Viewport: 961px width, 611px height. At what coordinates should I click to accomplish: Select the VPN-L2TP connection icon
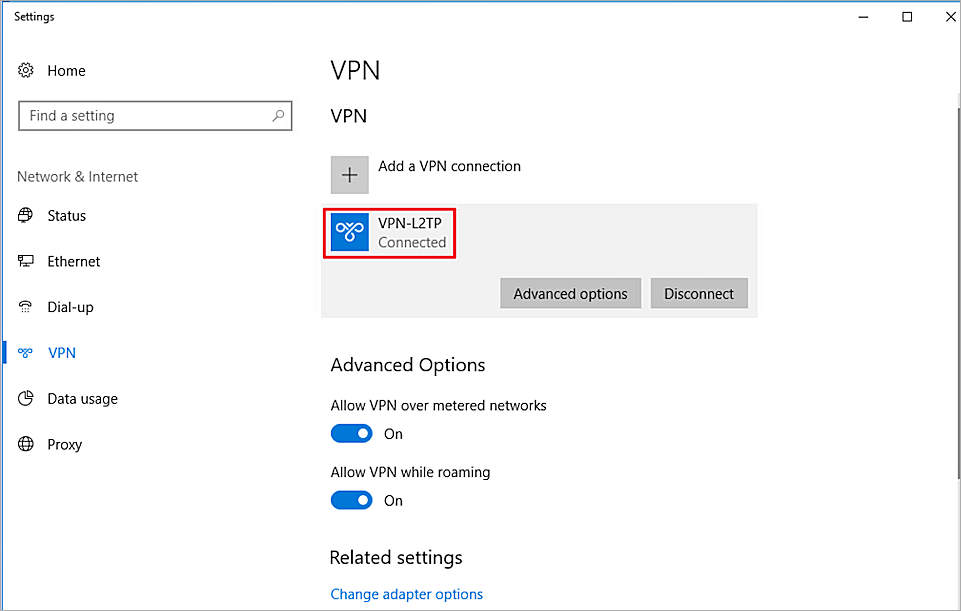(350, 232)
